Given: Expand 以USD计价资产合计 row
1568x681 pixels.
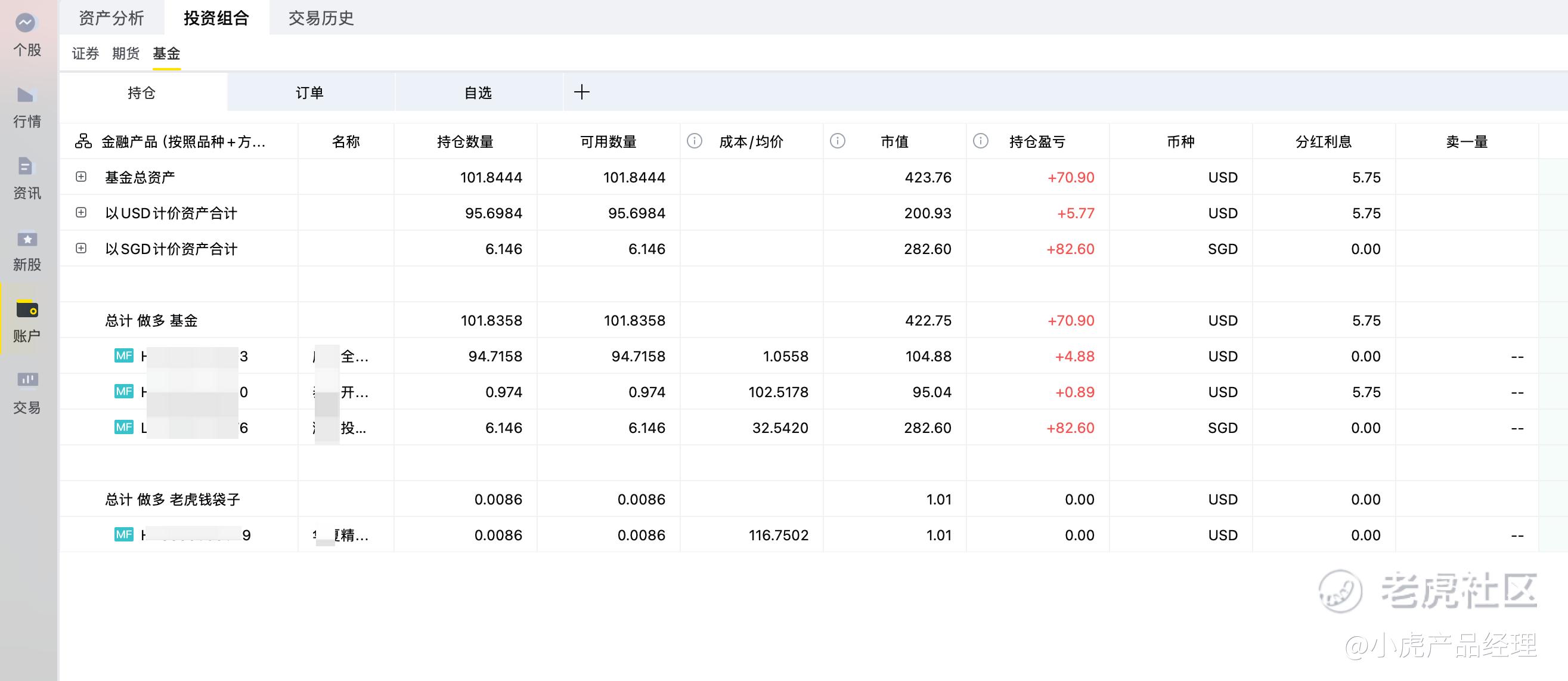Looking at the screenshot, I should click(x=81, y=212).
